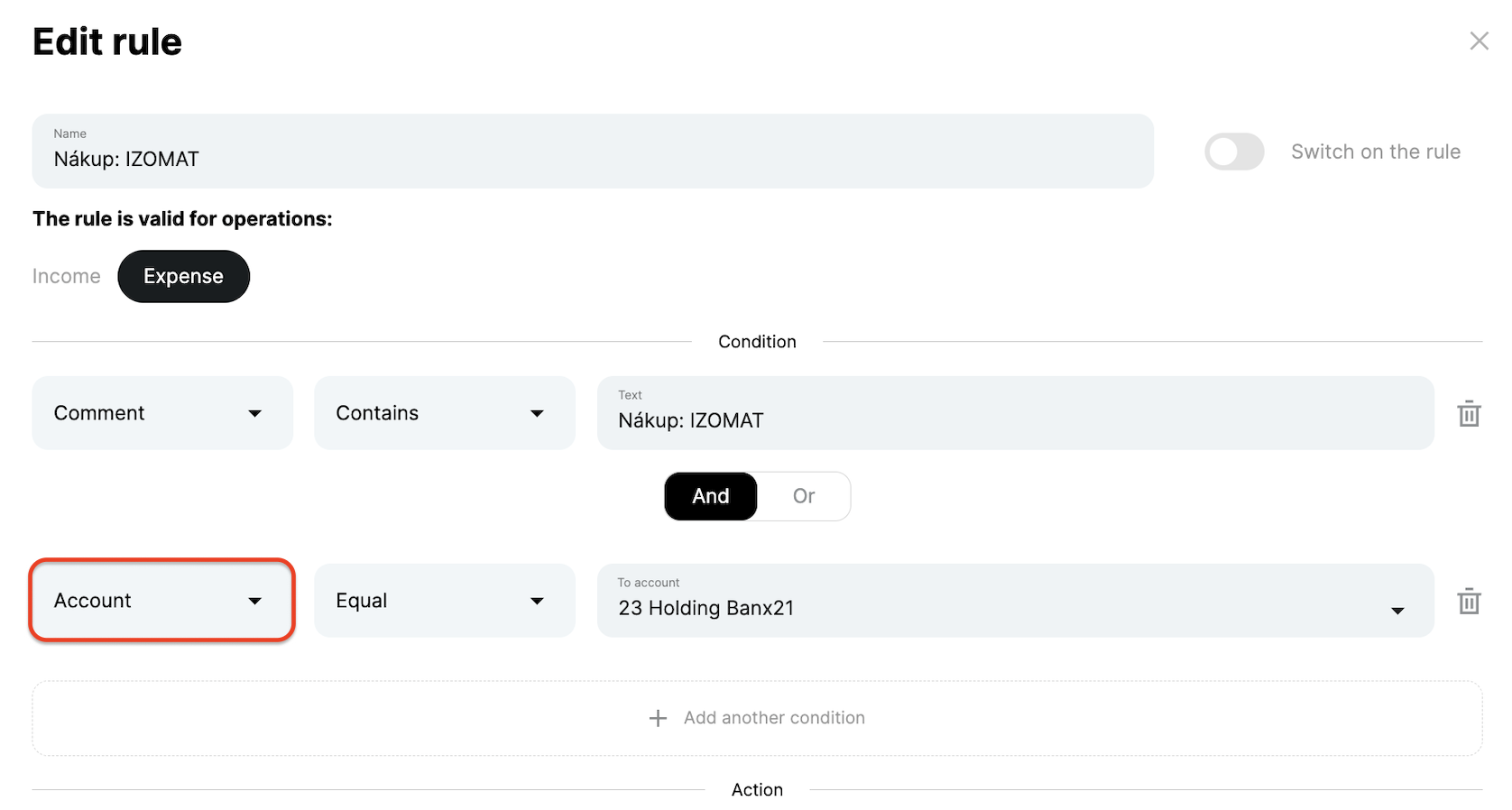Choose the Or condition operator
The image size is (1512, 810).
[x=804, y=496]
